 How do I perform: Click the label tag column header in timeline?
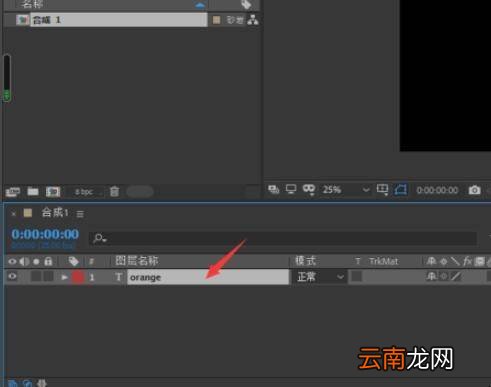tap(73, 261)
